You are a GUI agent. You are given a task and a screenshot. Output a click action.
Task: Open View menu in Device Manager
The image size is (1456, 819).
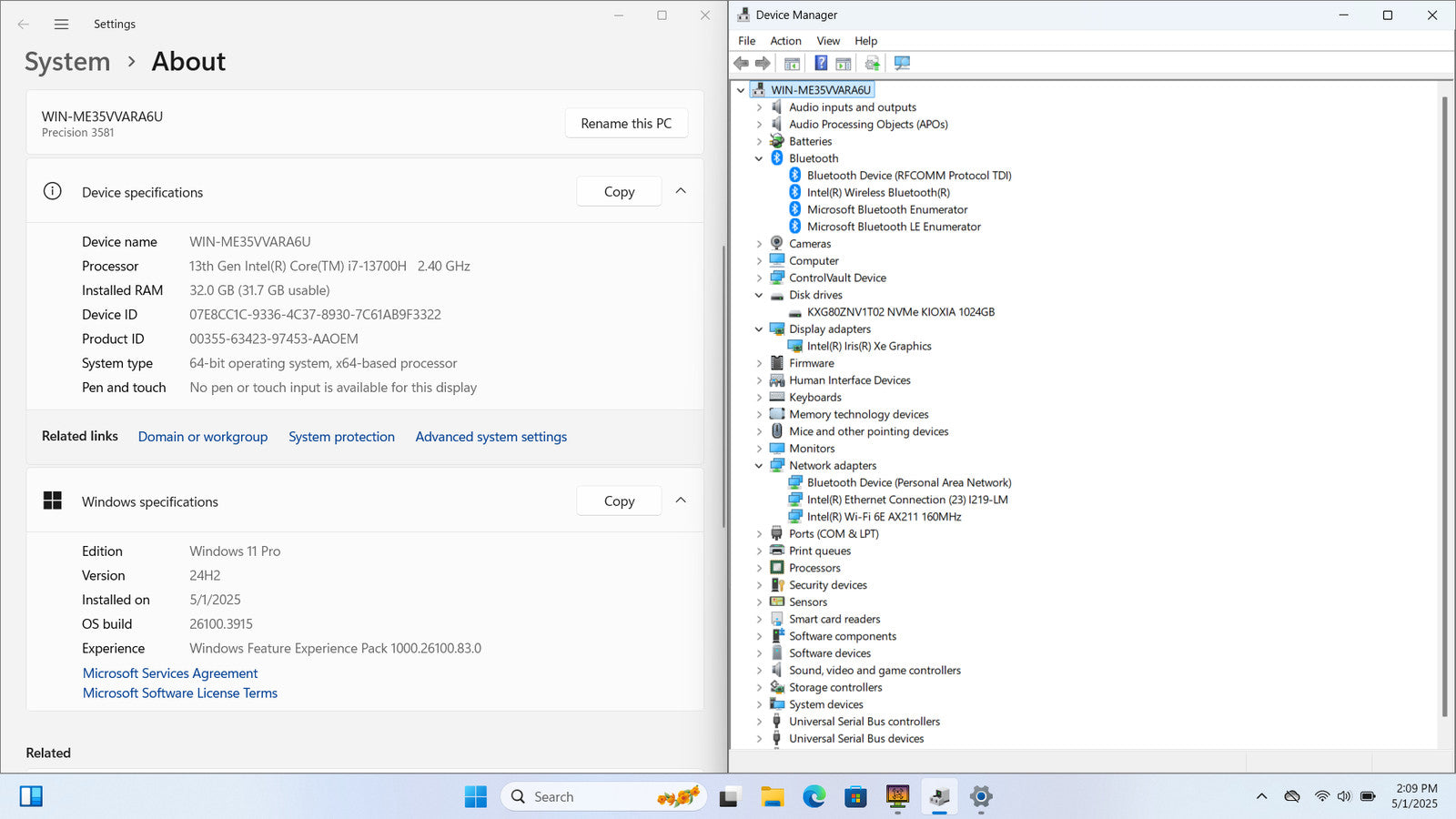tap(828, 41)
